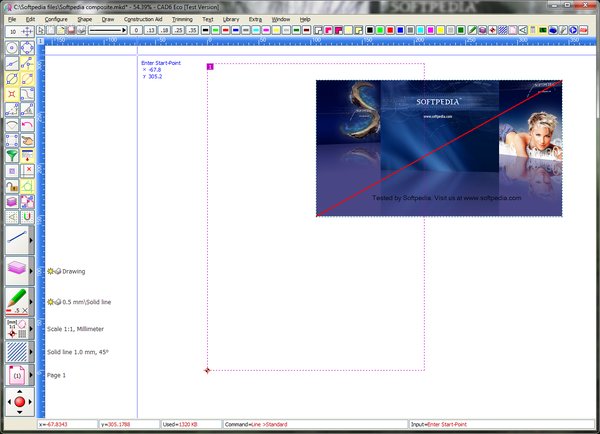Click the arrow pointer selection tool
This screenshot has width=600, height=434.
(x=41, y=30)
